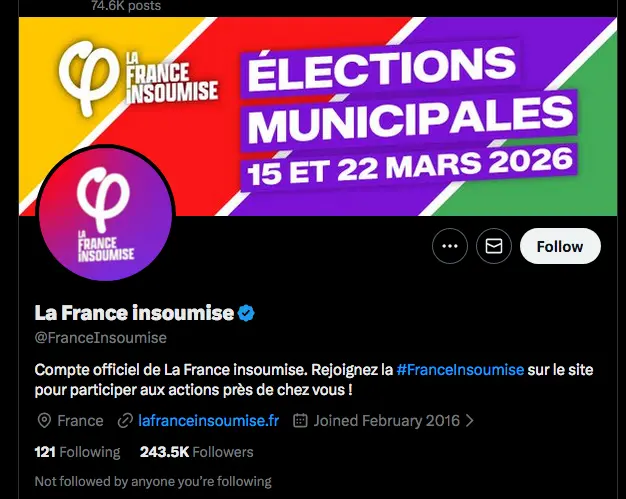Image resolution: width=626 pixels, height=499 pixels.
Task: Click the @FranceInsoumise handle text
Action: pos(100,338)
